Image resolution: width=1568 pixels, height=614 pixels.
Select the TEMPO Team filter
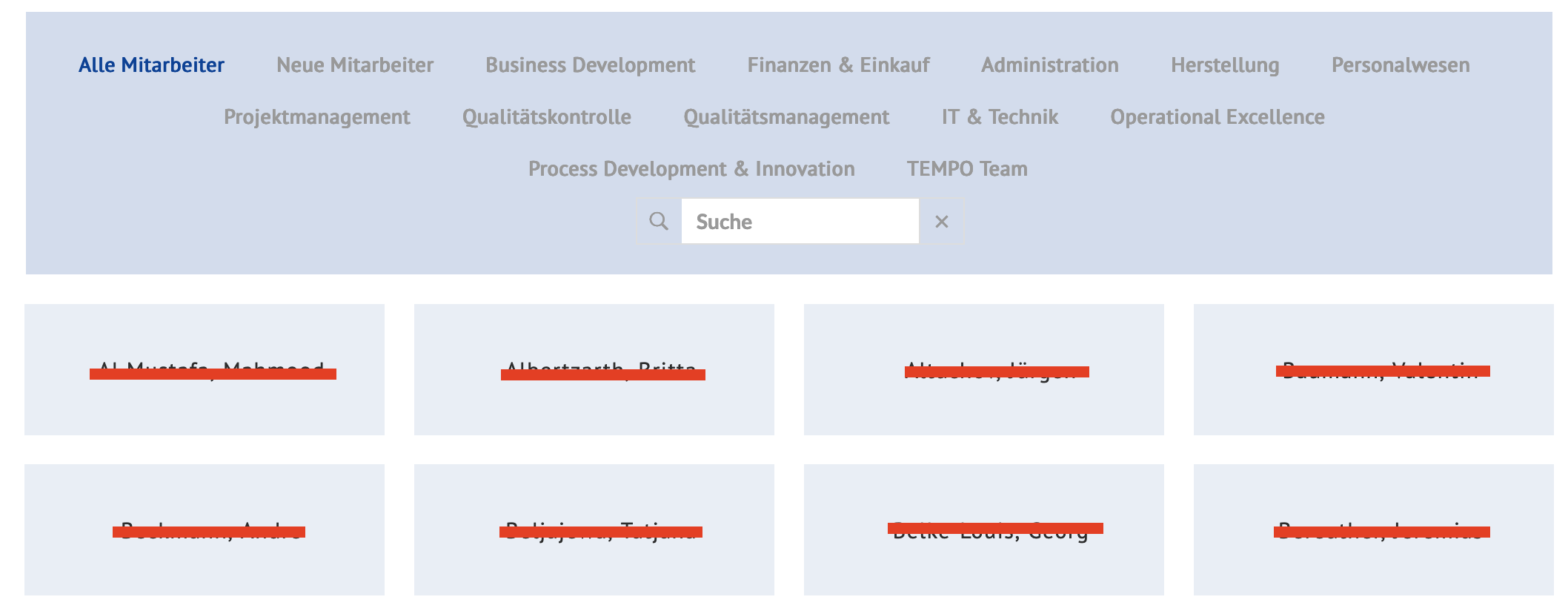pos(967,169)
